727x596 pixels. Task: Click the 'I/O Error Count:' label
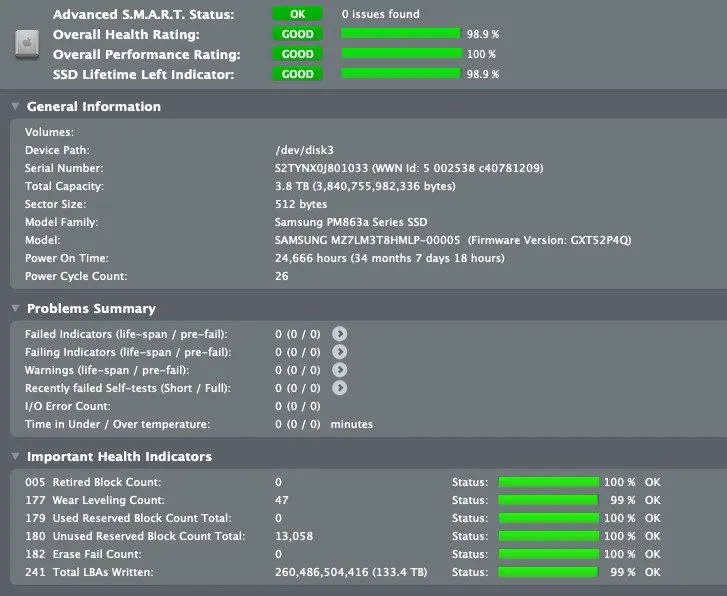[x=68, y=406]
